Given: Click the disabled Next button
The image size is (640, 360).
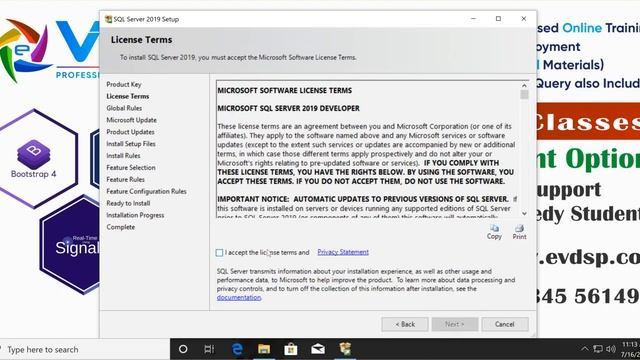Looking at the screenshot, I should pyautogui.click(x=455, y=324).
